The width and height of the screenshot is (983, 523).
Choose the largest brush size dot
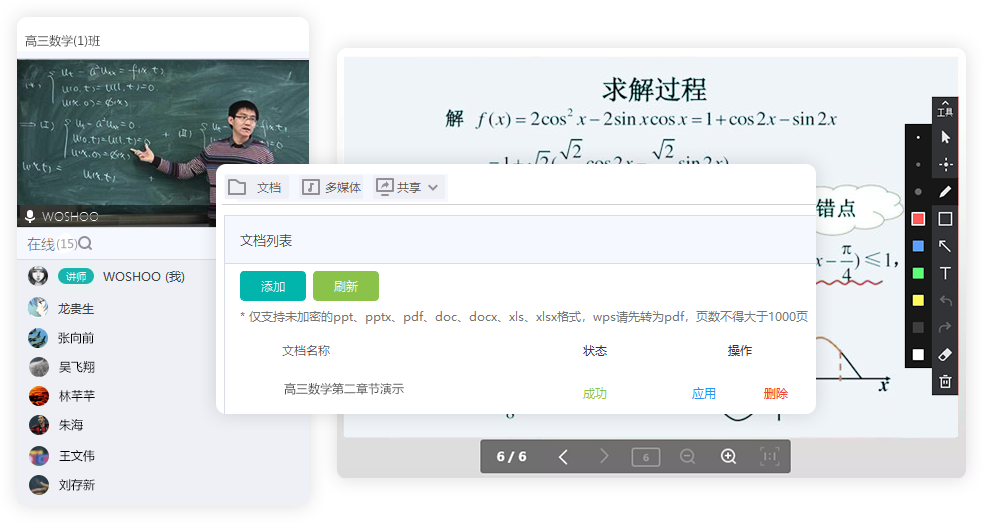click(918, 192)
